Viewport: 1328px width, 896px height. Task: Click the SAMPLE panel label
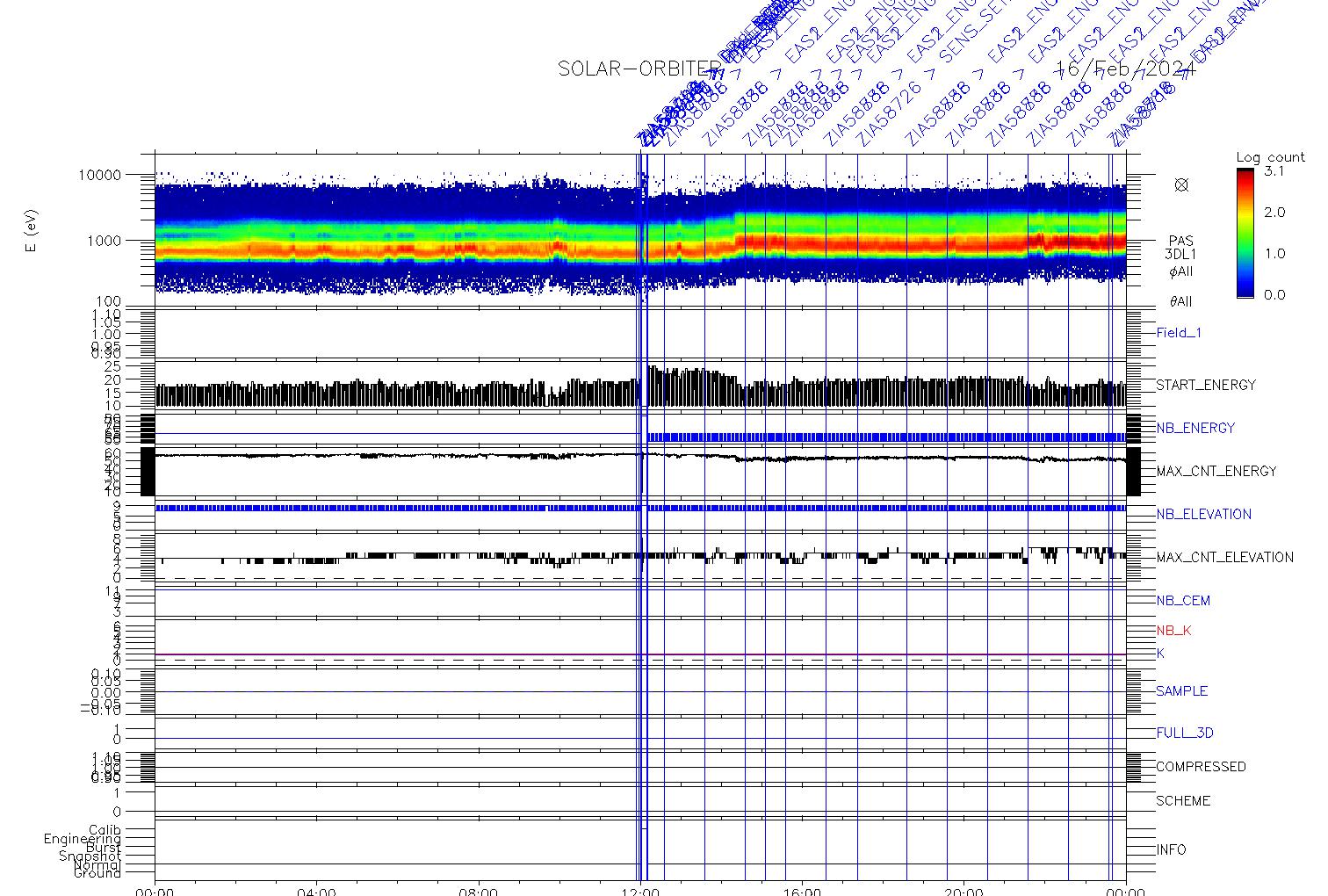click(x=1182, y=691)
